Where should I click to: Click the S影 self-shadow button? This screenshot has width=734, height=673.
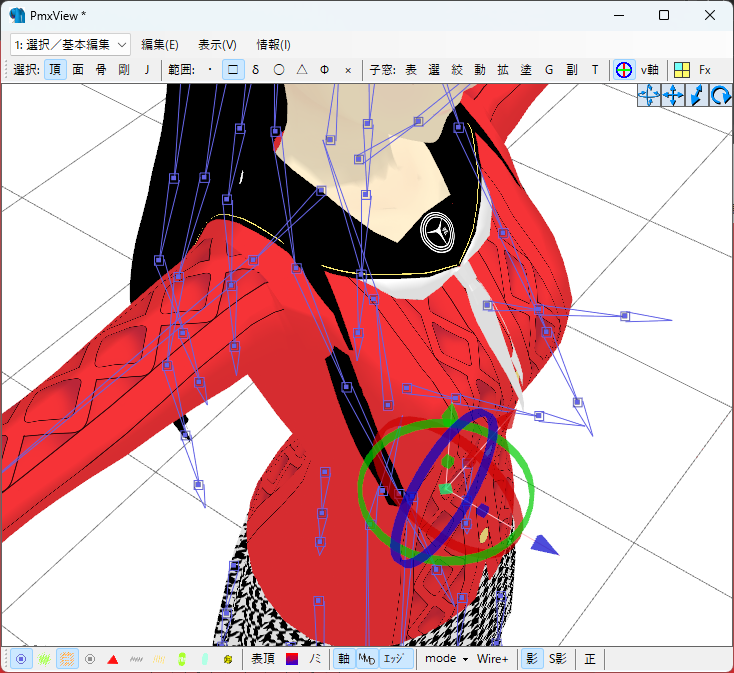click(x=558, y=659)
